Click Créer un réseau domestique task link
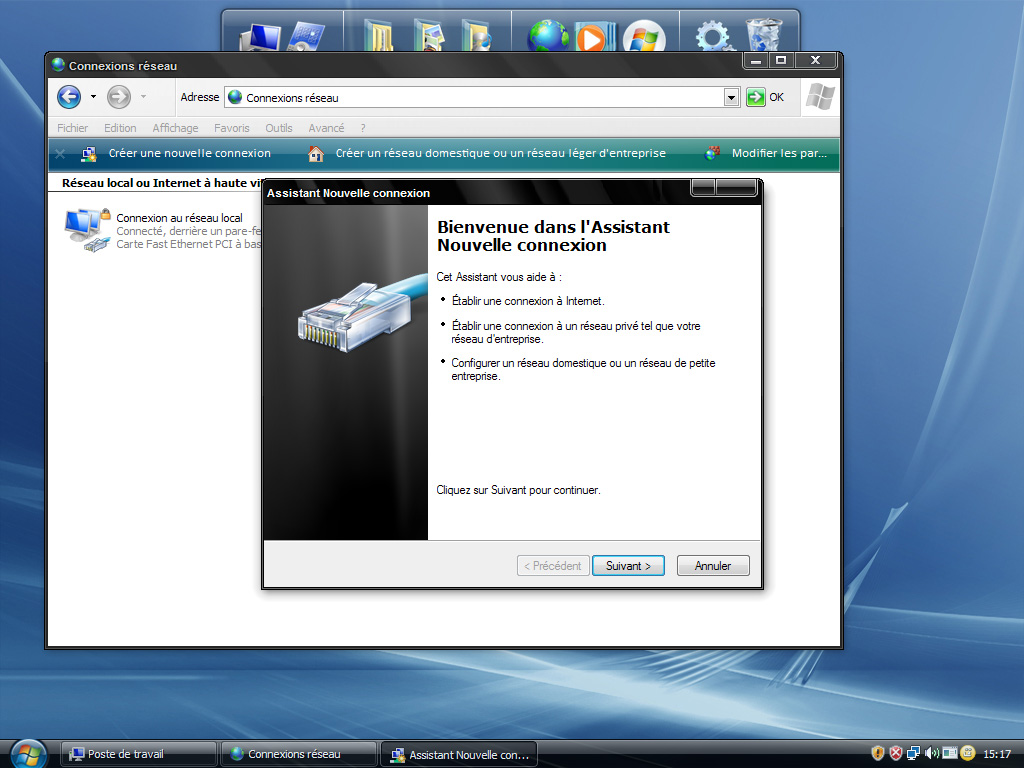This screenshot has height=768, width=1024. [x=500, y=153]
